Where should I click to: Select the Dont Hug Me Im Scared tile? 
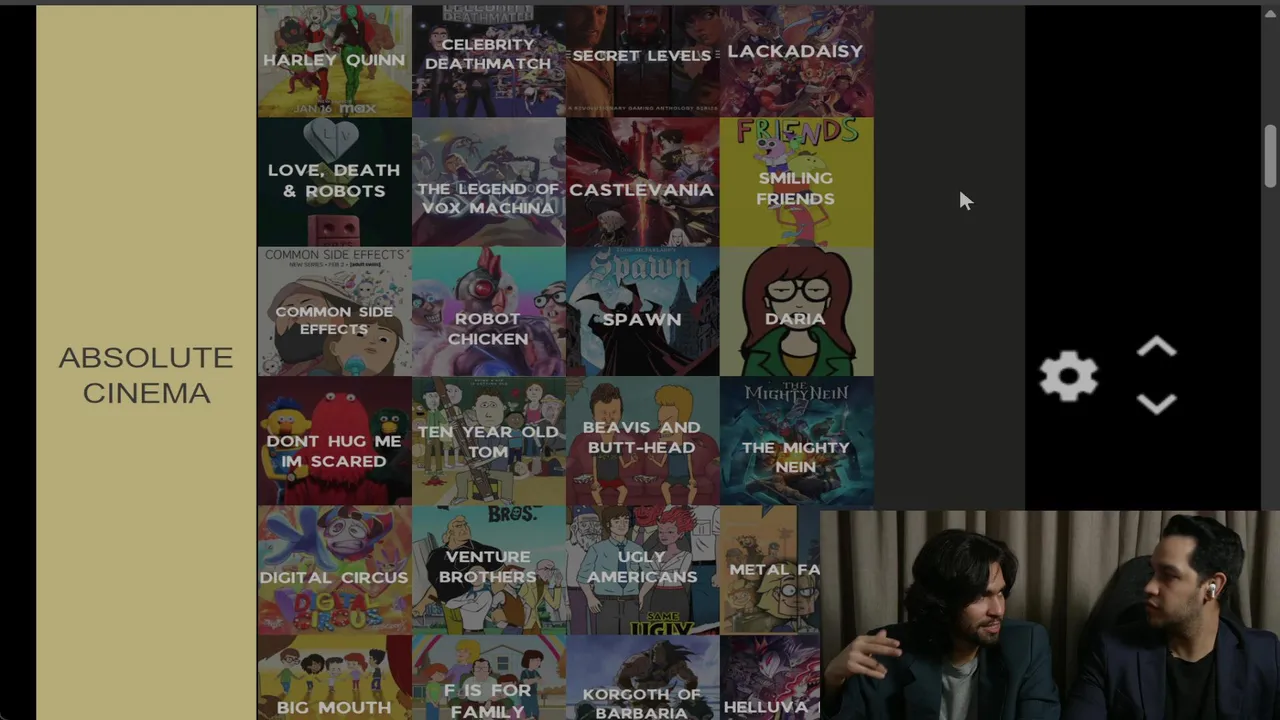coord(334,440)
